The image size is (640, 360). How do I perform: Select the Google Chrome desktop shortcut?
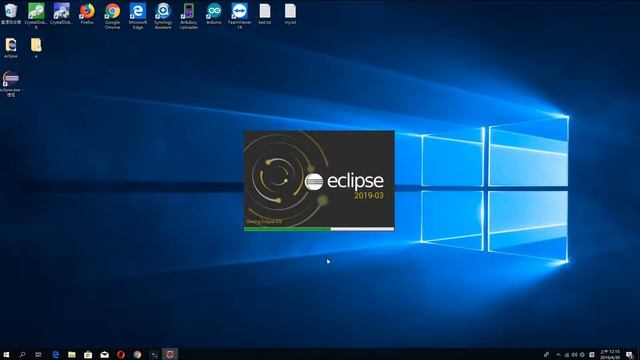[112, 16]
